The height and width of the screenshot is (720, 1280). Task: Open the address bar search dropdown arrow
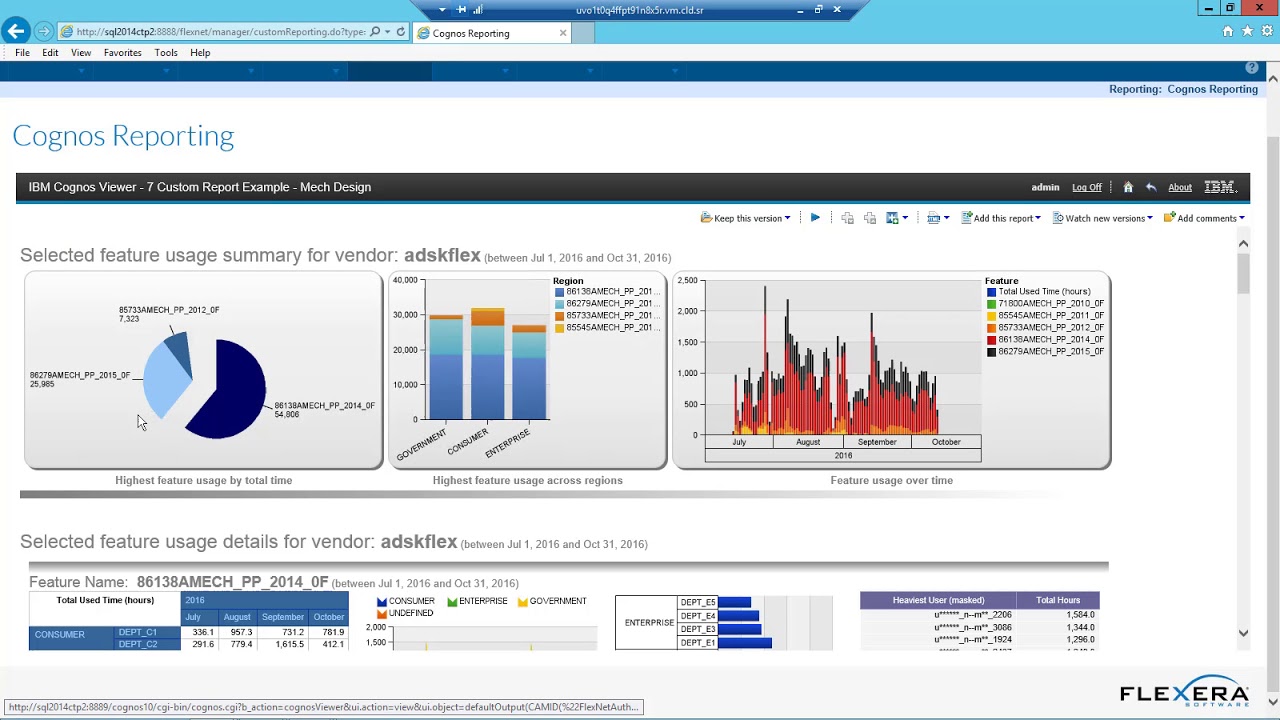[388, 32]
